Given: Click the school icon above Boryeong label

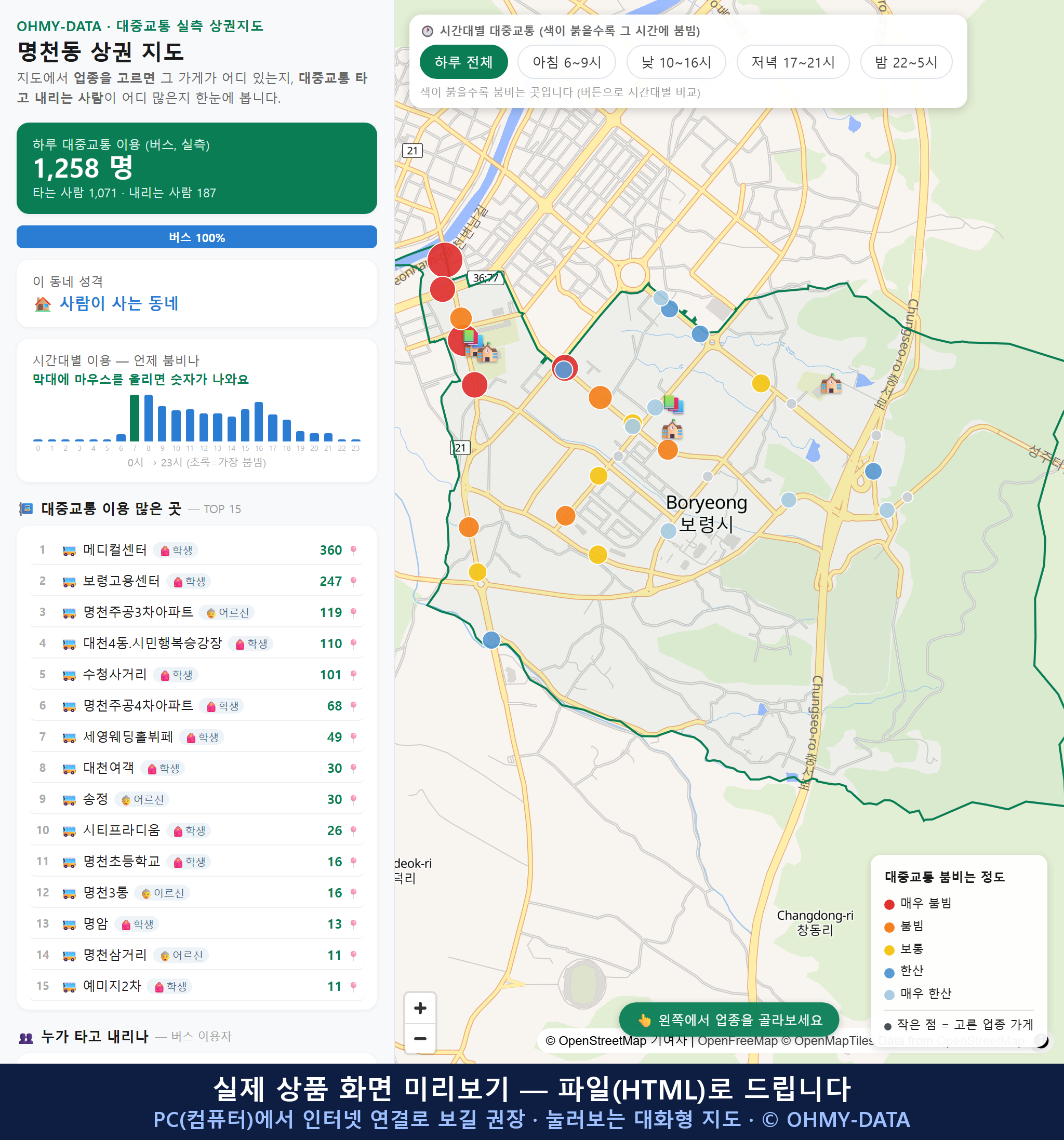Looking at the screenshot, I should [672, 428].
